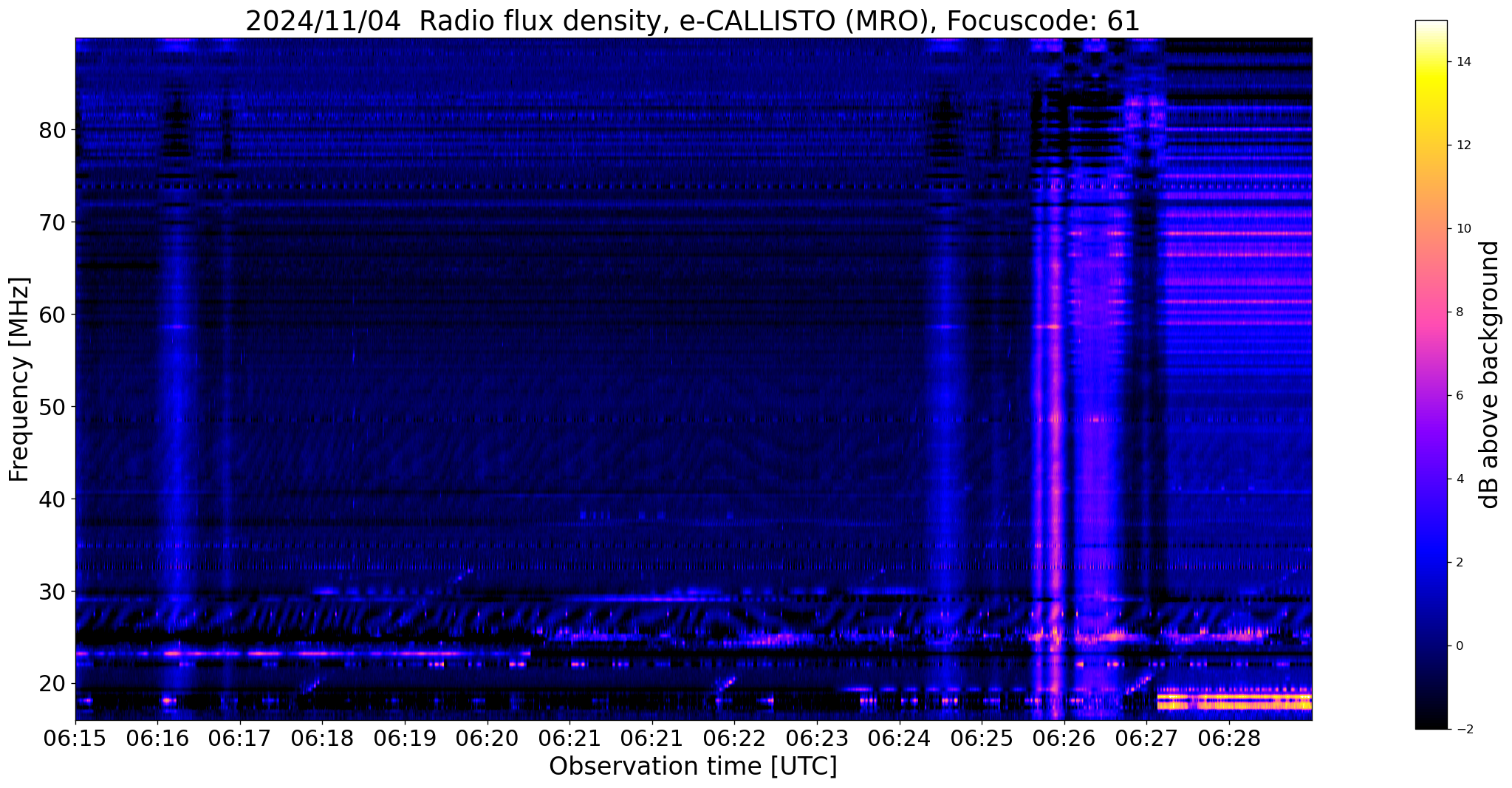This screenshot has height=788, width=1512.
Task: Pick colorbar tick value 8
Action: pyautogui.click(x=1460, y=312)
